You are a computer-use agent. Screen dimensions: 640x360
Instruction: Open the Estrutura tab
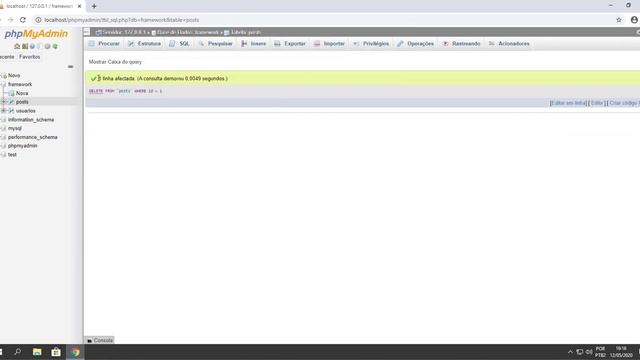(144, 44)
